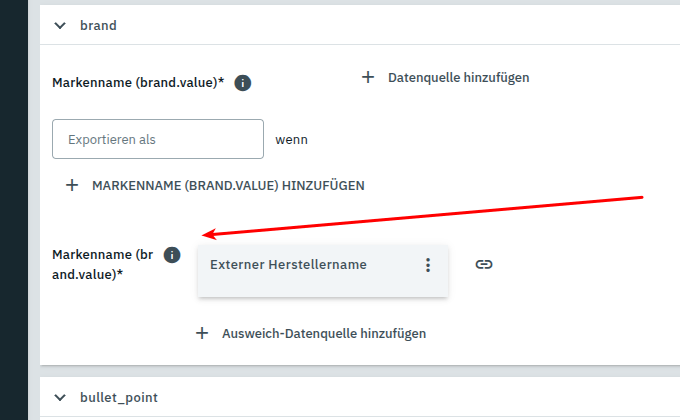
Task: Click plus icon before Ausweich-Datenquelle hinzufügen
Action: click(x=202, y=333)
